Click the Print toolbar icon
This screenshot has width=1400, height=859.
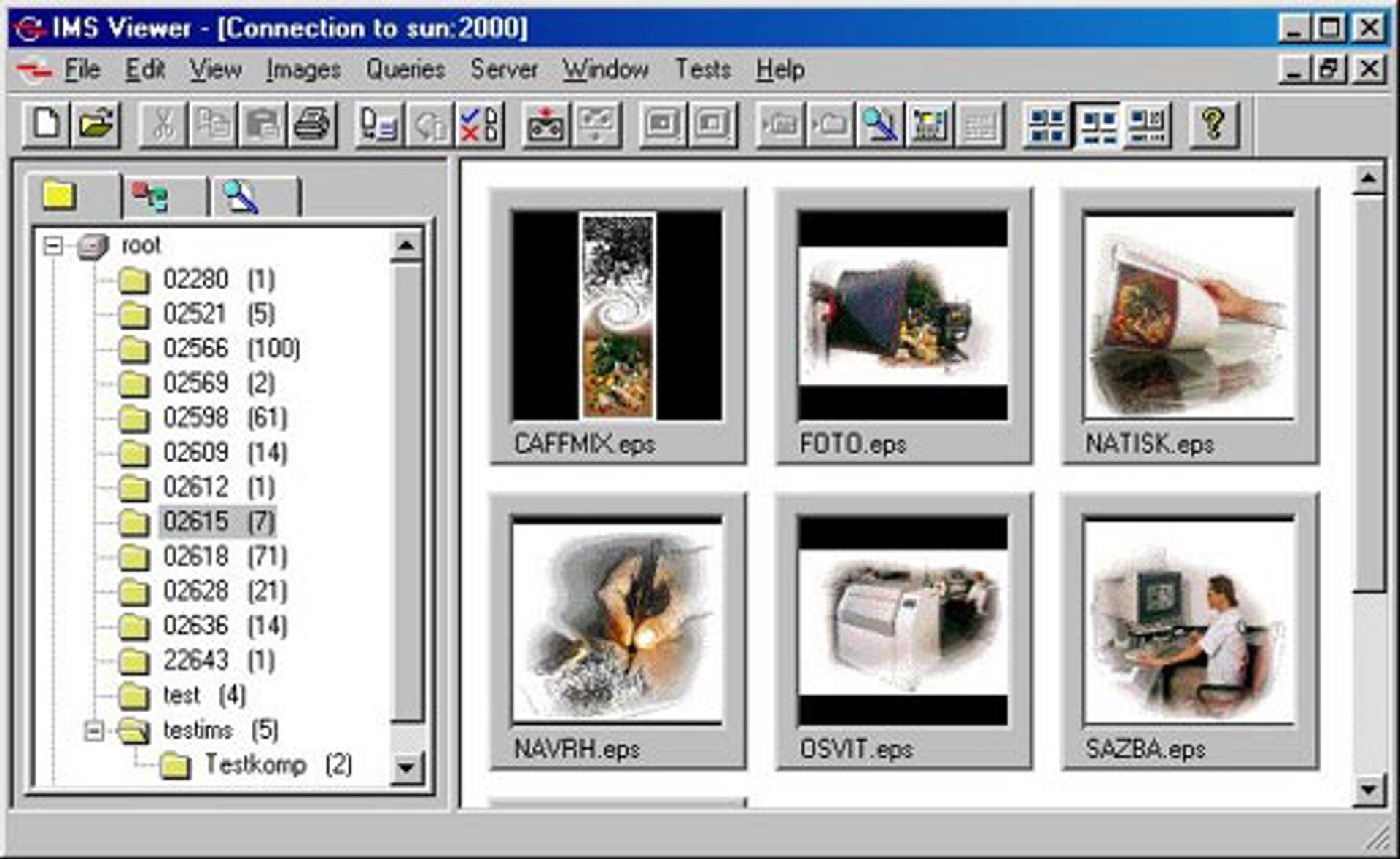click(313, 125)
